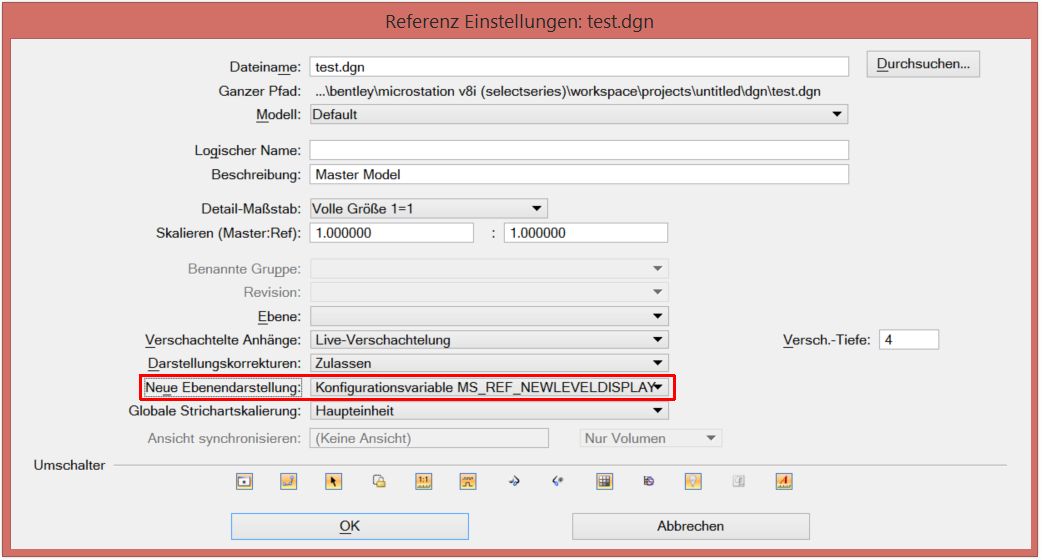The image size is (1042, 560).
Task: Click the Ansicht synchronisieren field
Action: (429, 438)
